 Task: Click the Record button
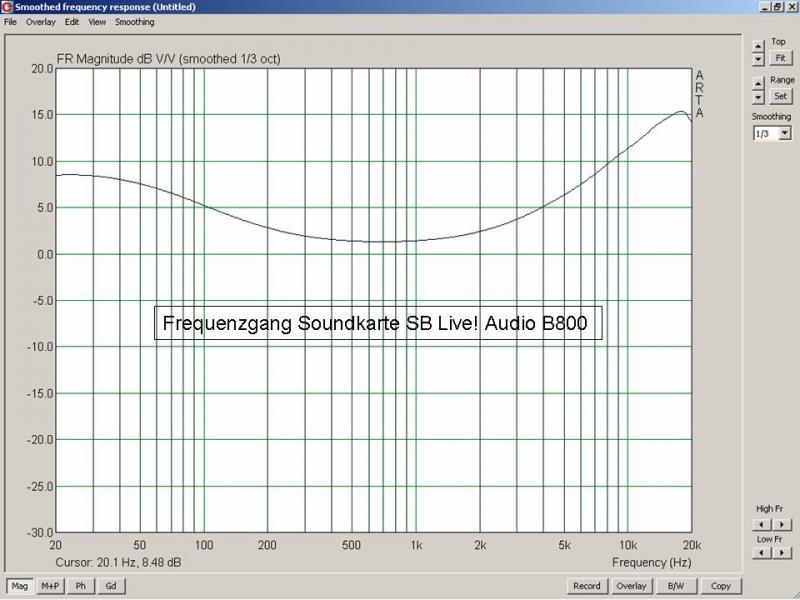click(x=587, y=586)
